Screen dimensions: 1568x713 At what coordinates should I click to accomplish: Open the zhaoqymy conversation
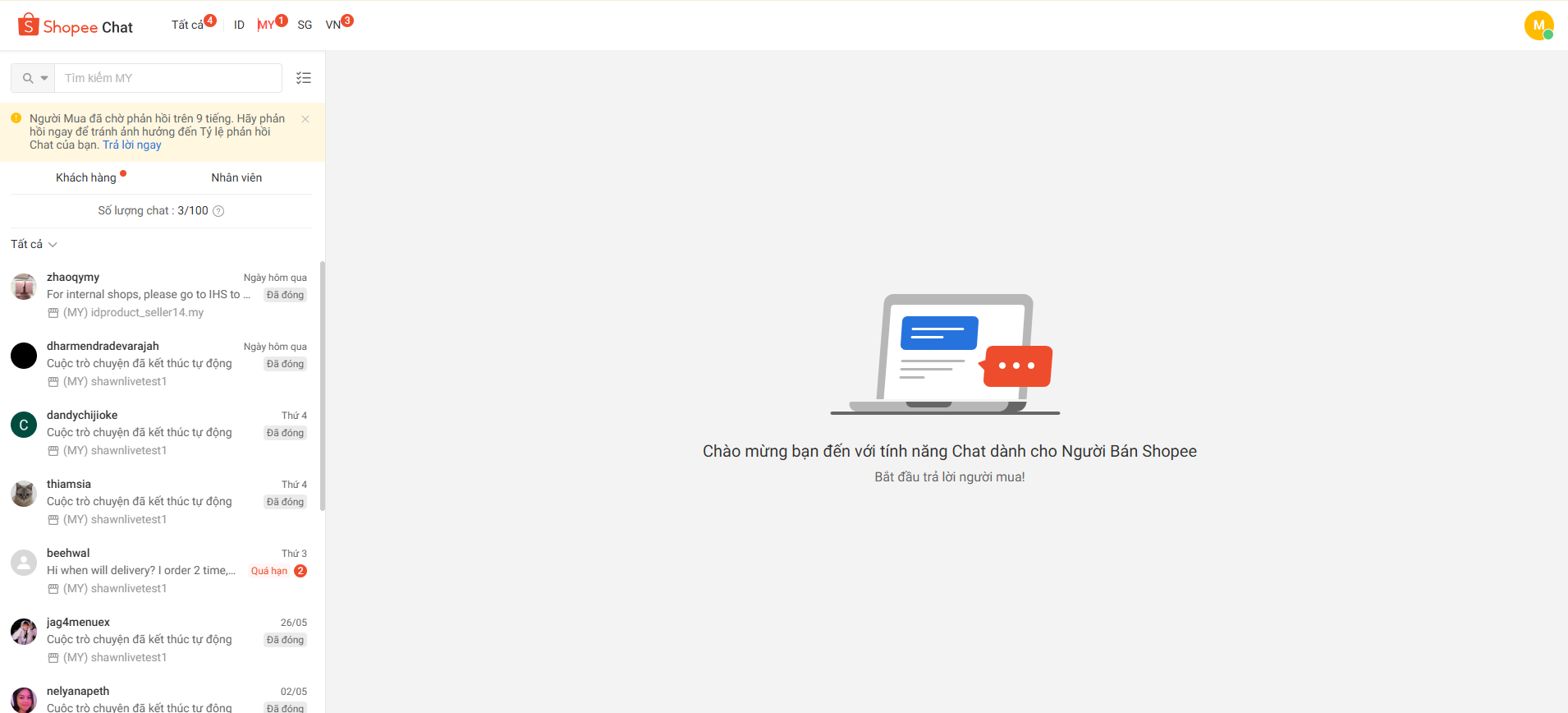pos(161,295)
